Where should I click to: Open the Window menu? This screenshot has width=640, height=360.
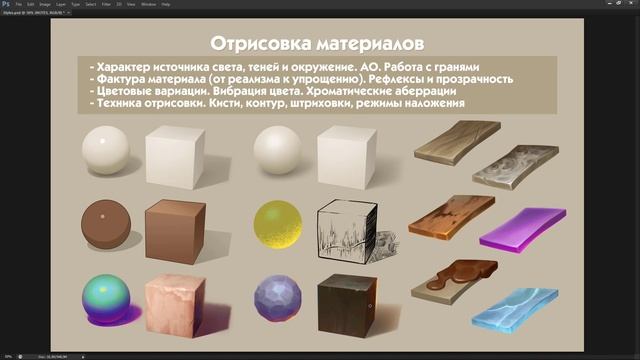click(148, 4)
